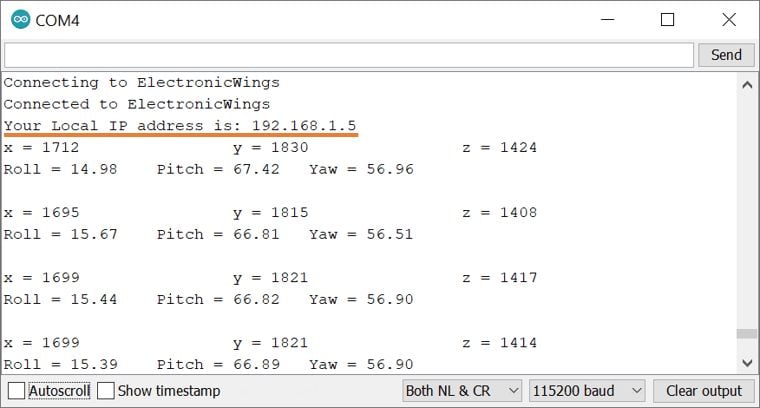The height and width of the screenshot is (408, 760).
Task: Maximize the COM4 serial monitor window
Action: tap(667, 20)
